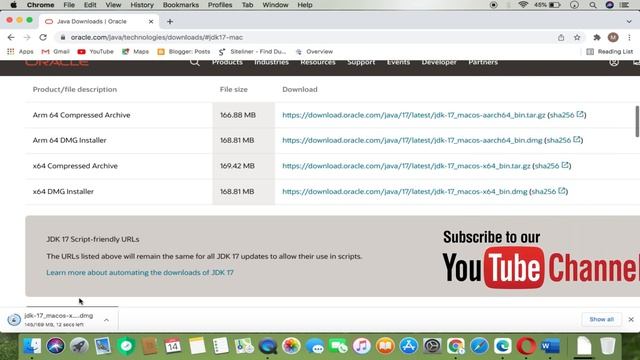
Task: Open the sha256 link for Arm 64 DMG Installer
Action: point(564,140)
